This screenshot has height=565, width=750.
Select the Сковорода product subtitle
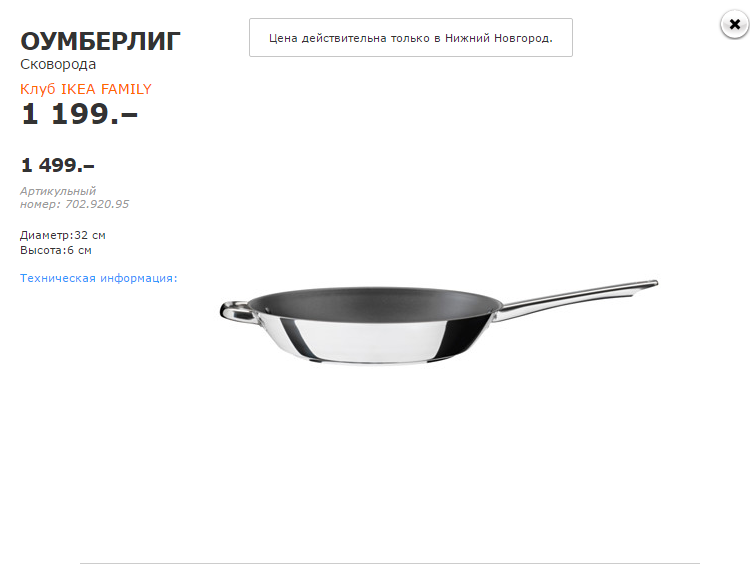point(58,64)
